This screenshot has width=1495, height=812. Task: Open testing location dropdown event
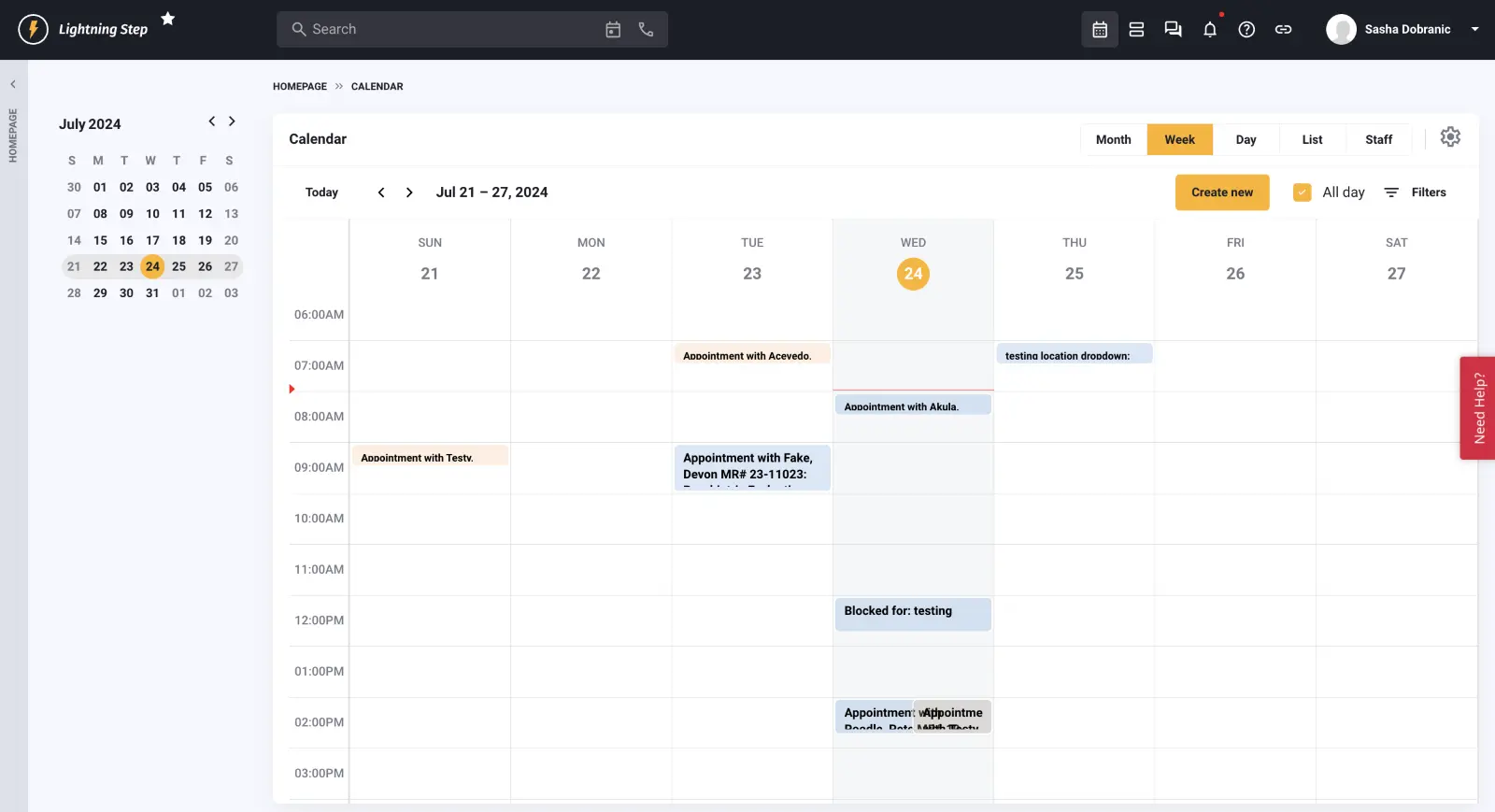point(1075,354)
